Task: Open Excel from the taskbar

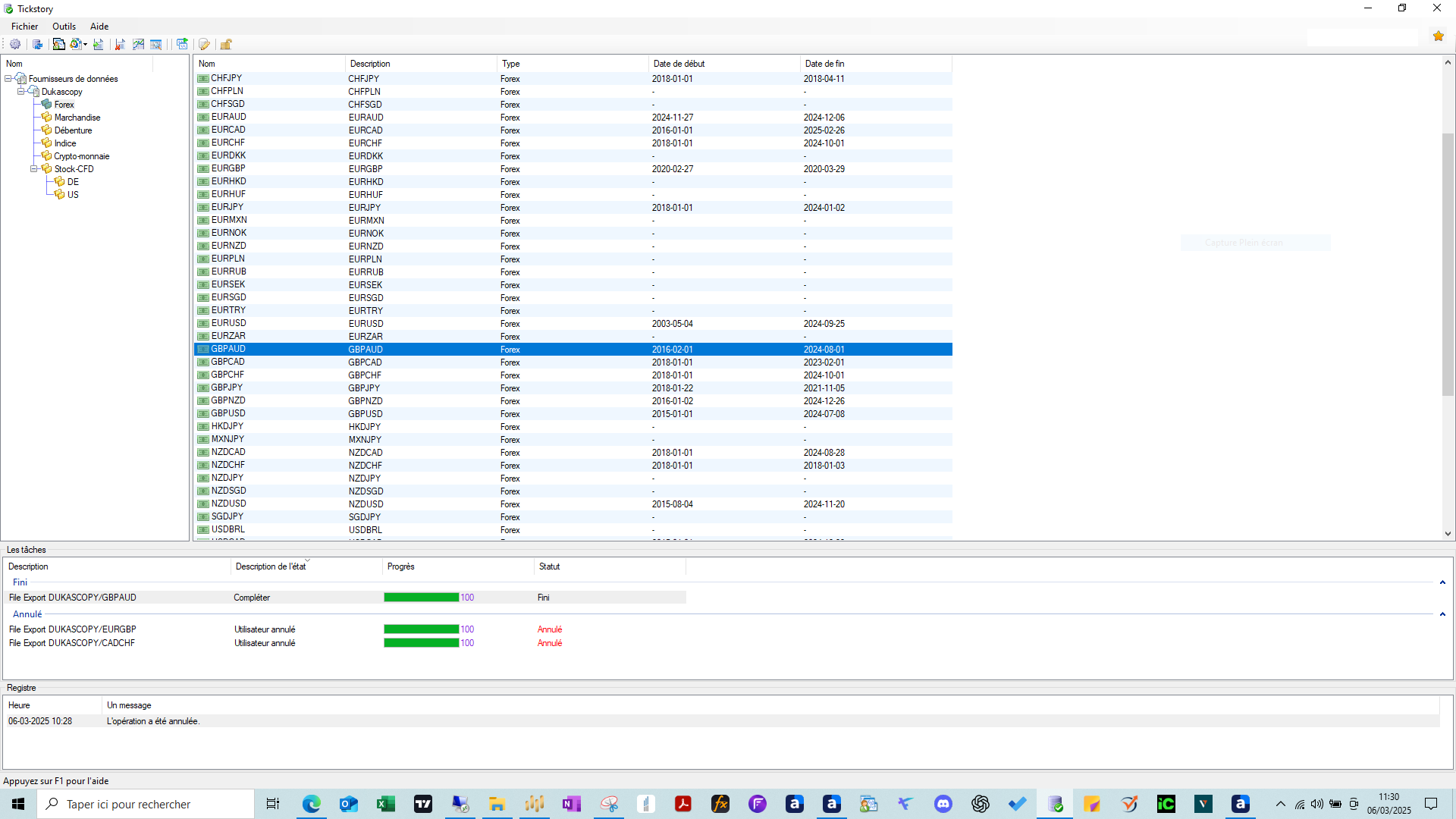Action: coord(386,804)
